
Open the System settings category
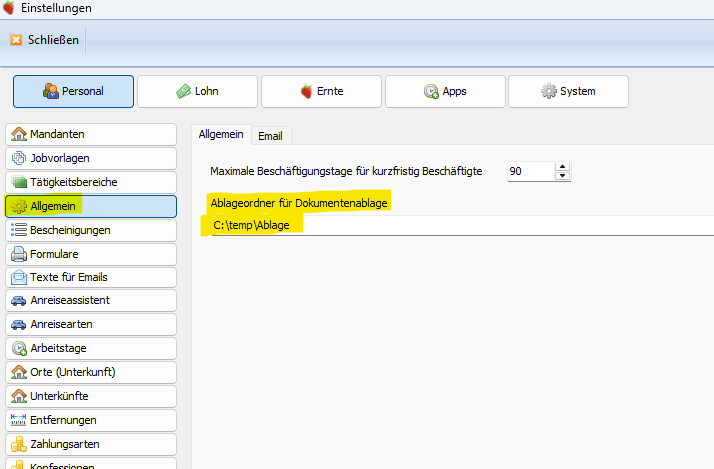coord(567,91)
